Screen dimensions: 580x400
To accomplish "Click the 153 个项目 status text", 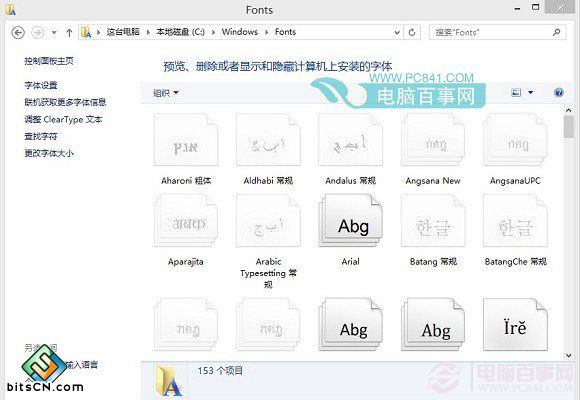I will [220, 370].
